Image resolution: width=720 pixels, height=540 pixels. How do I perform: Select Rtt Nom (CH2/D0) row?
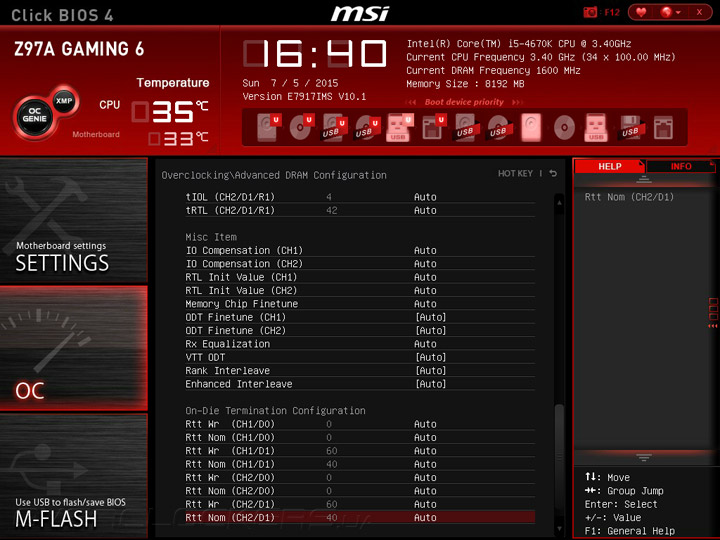(x=360, y=490)
